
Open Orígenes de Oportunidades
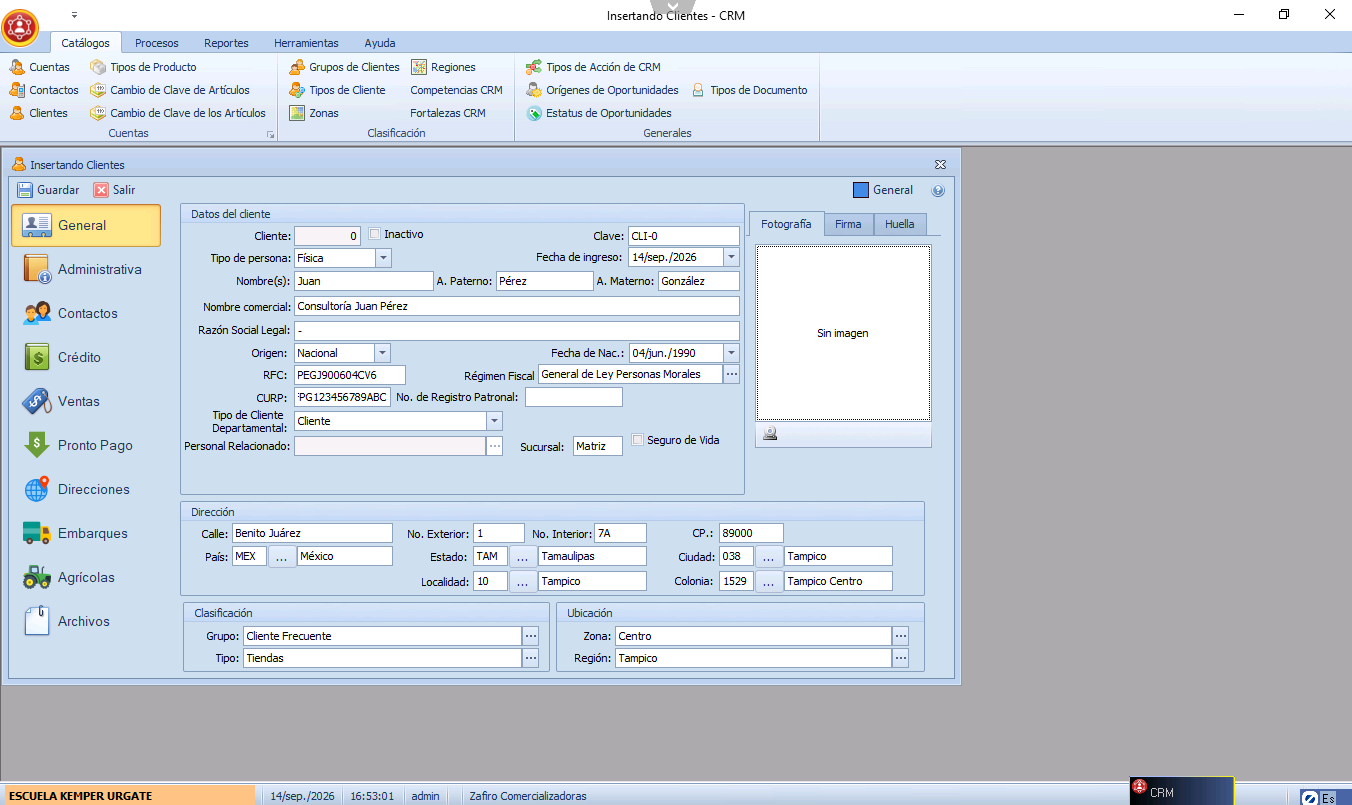602,90
